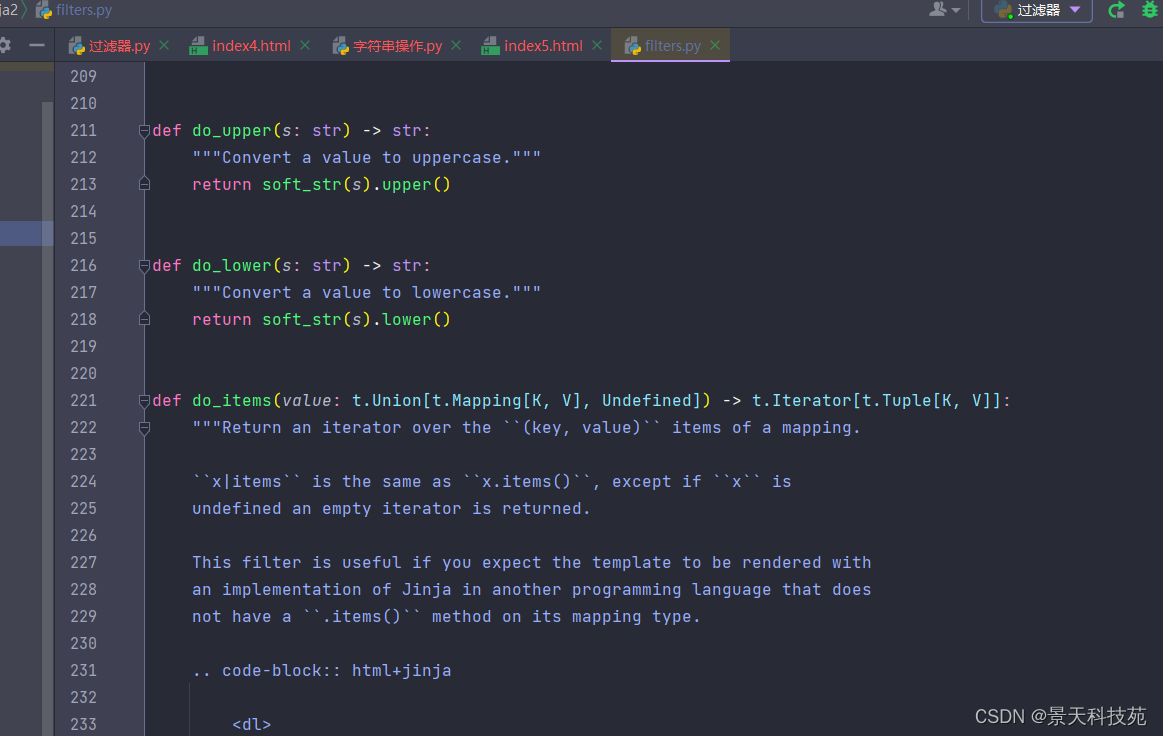Click the Python icon on 字符串操作.py tab
Image resolution: width=1163 pixels, height=736 pixels.
(340, 46)
